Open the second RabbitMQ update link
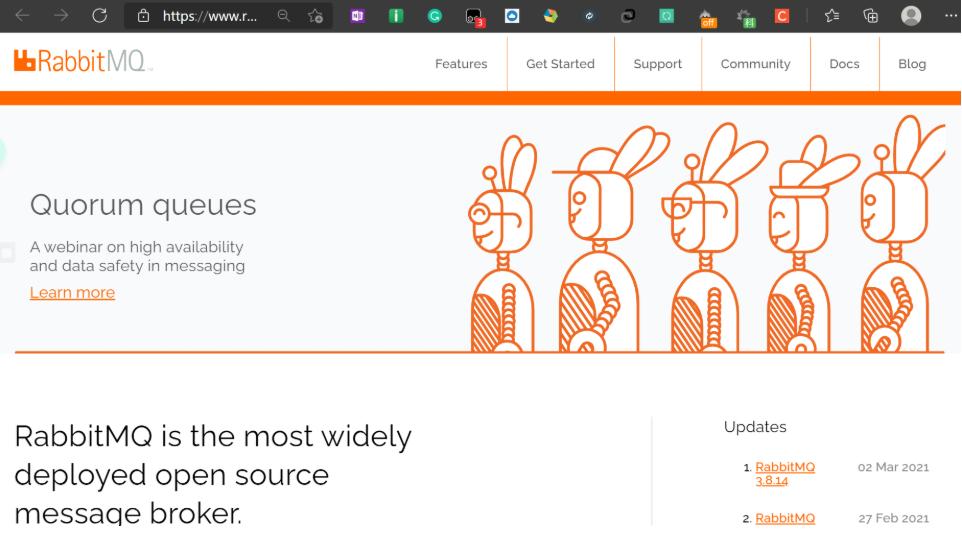Screen dimensions: 962x556 coord(785,519)
